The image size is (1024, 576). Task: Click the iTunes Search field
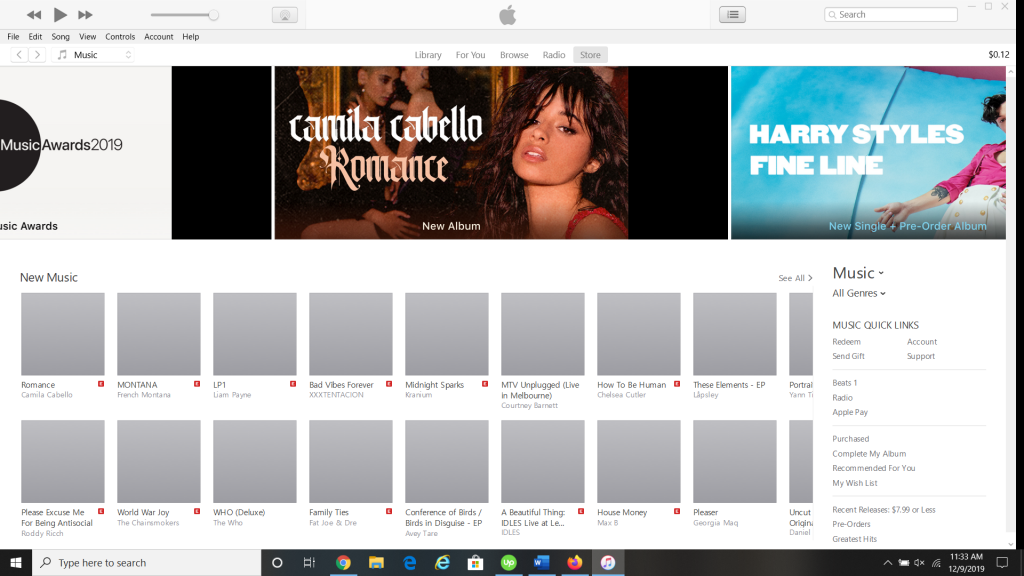click(891, 14)
